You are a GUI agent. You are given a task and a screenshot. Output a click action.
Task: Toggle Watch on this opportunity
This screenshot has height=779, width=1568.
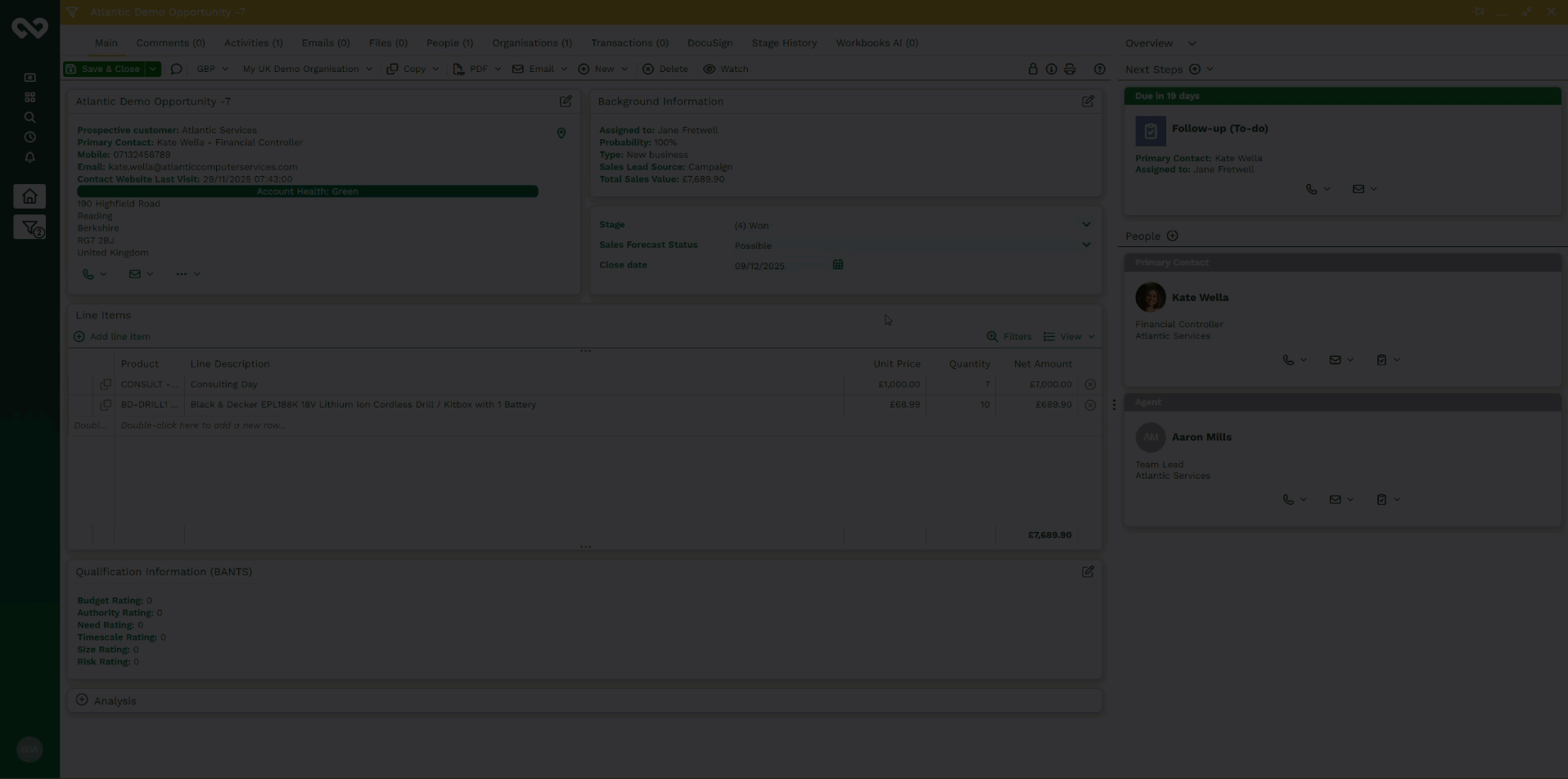tap(726, 70)
